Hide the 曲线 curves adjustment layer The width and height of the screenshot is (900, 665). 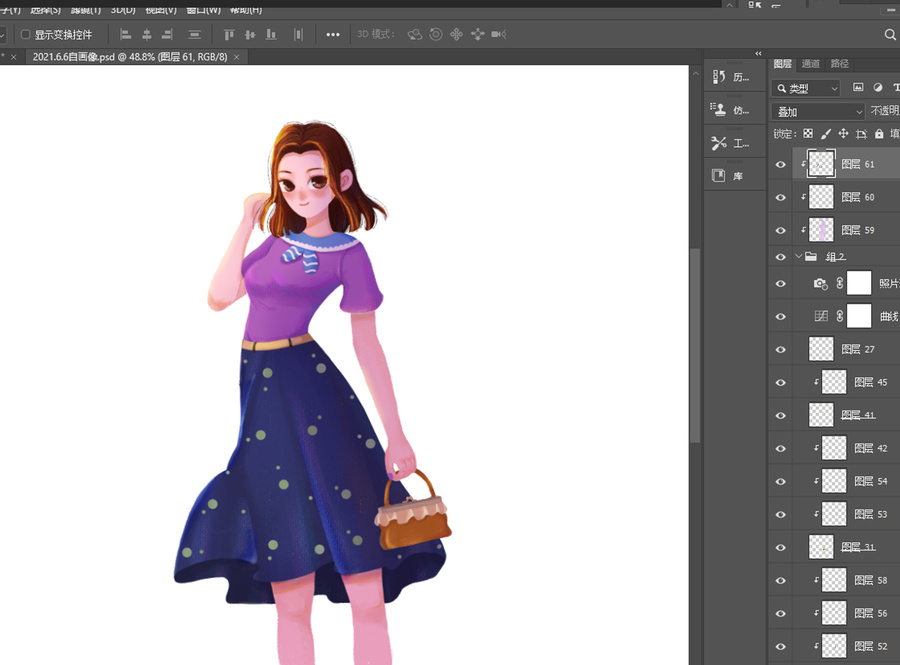point(781,317)
